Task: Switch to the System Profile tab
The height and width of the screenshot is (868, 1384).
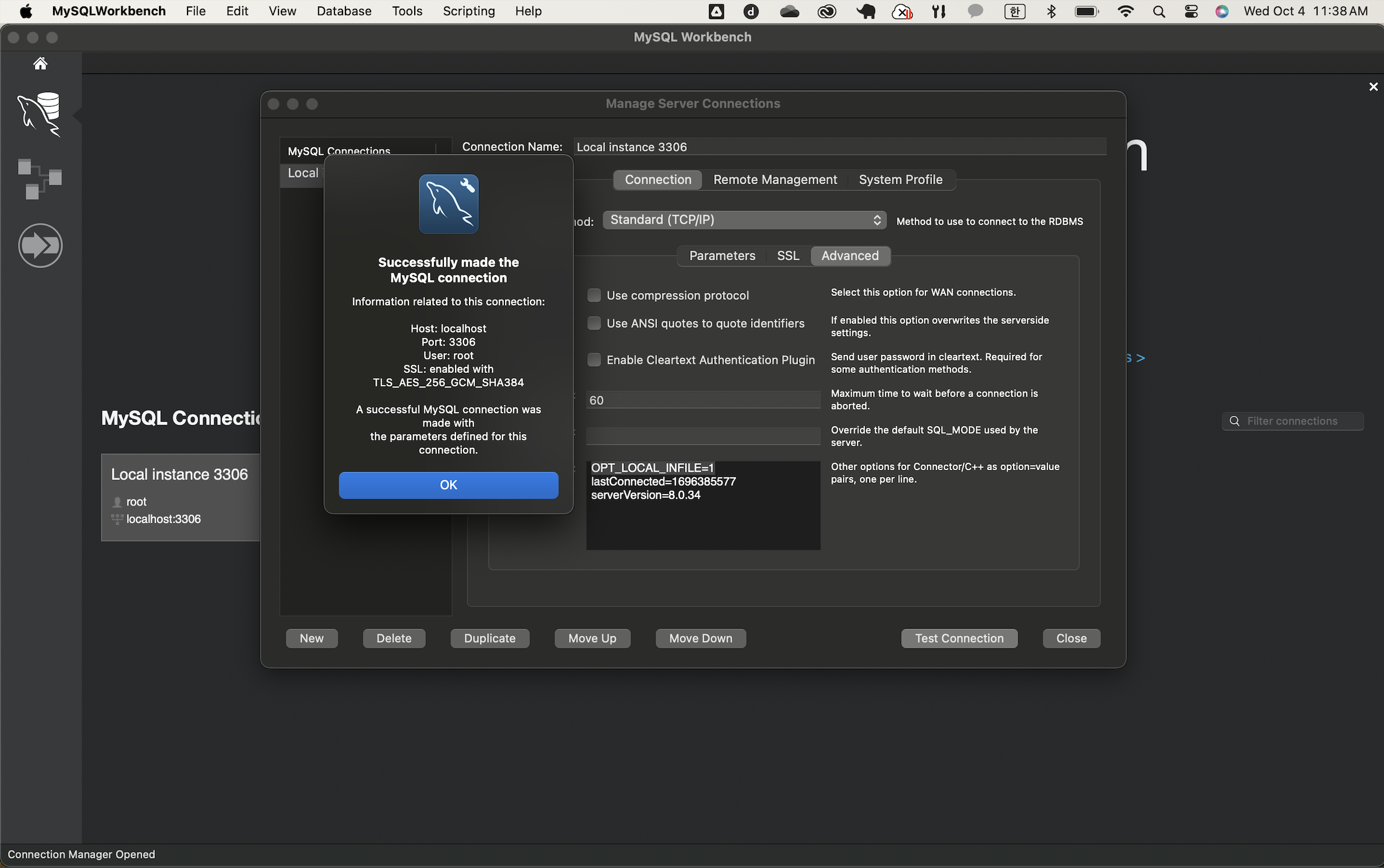Action: tap(900, 180)
